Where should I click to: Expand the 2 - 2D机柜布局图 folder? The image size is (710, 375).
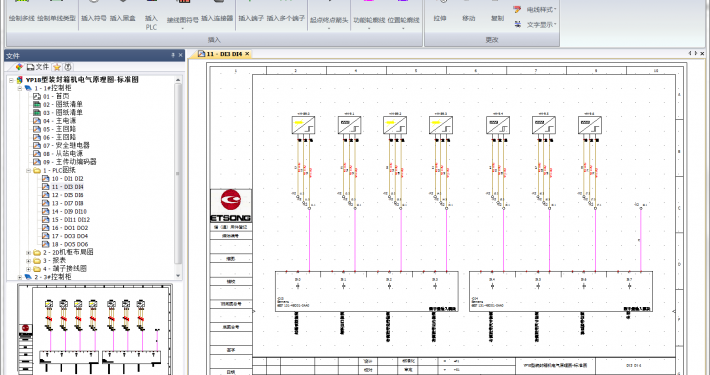[x=29, y=253]
